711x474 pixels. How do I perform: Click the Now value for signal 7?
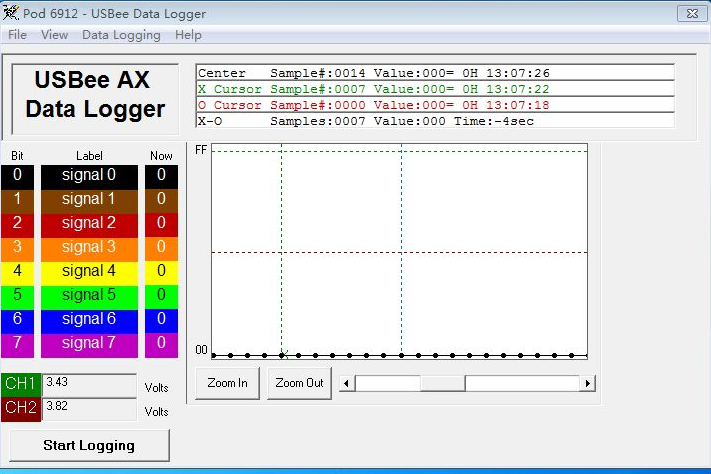tap(161, 345)
